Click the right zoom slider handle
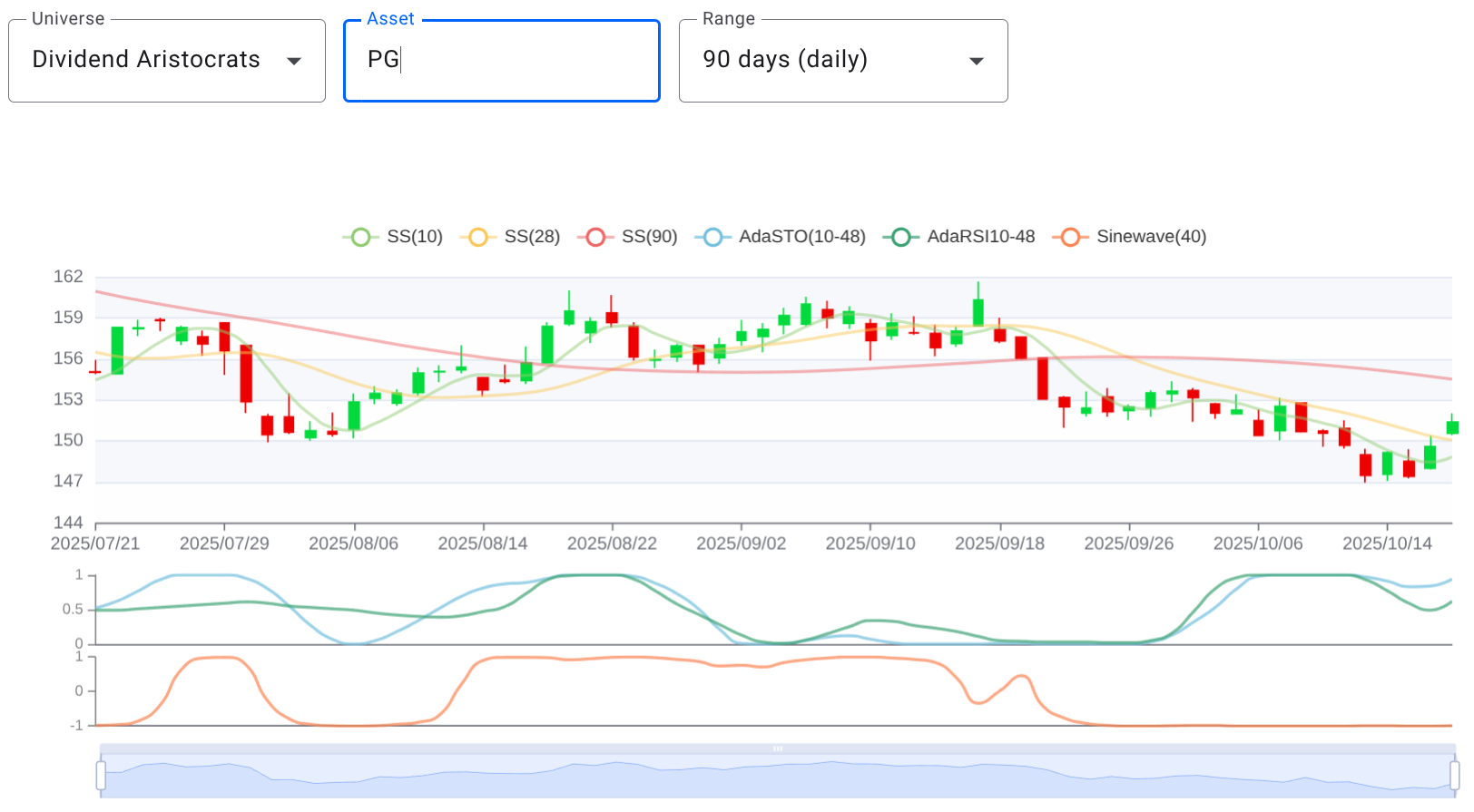Image resolution: width=1474 pixels, height=812 pixels. tap(1454, 776)
